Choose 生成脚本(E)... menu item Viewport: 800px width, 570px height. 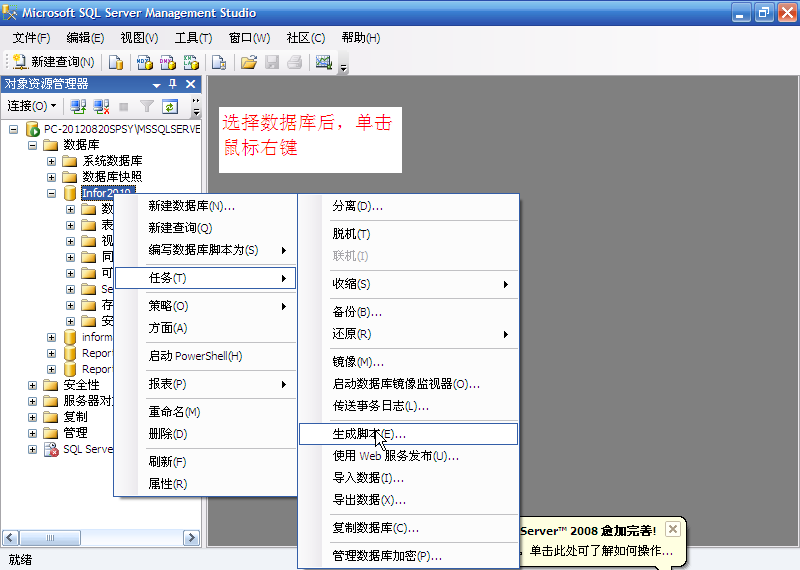click(x=408, y=434)
